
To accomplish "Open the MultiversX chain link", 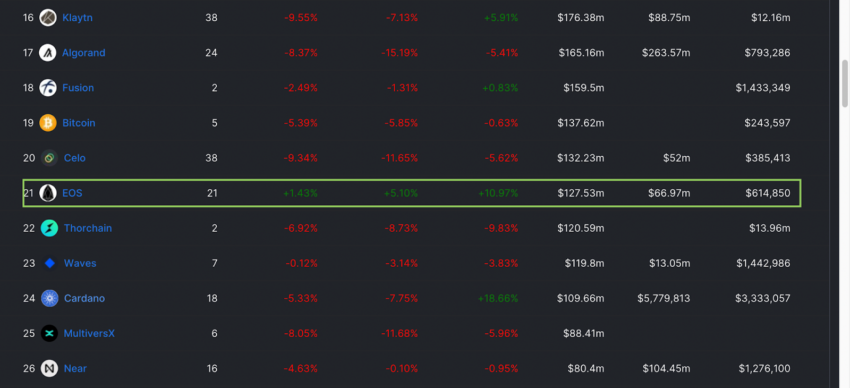I will coord(89,333).
